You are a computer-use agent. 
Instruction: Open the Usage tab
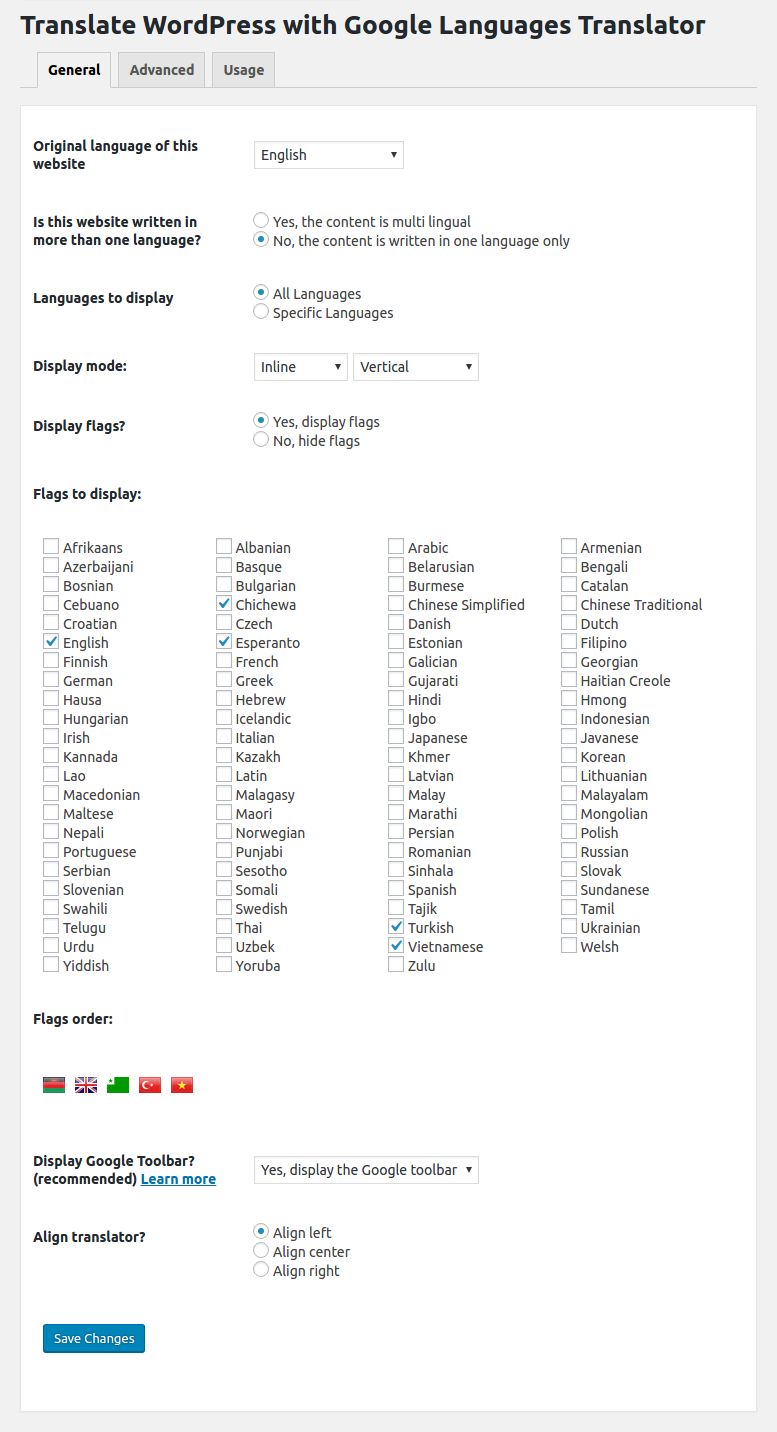(x=244, y=70)
